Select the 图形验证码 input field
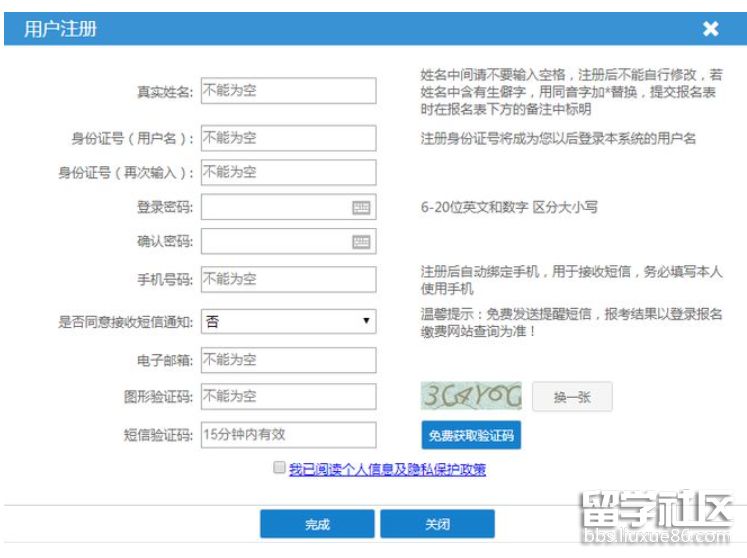747x558 pixels. point(288,396)
